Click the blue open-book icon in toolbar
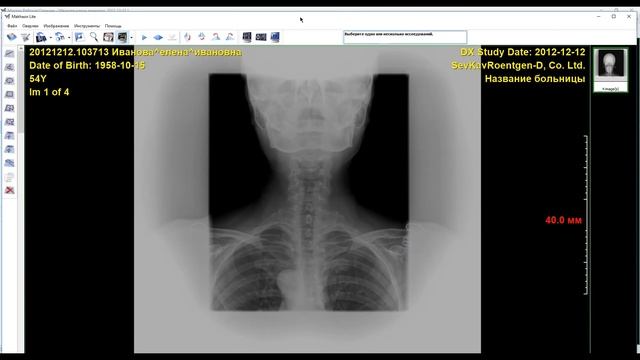The height and width of the screenshot is (360, 640). click(11, 37)
